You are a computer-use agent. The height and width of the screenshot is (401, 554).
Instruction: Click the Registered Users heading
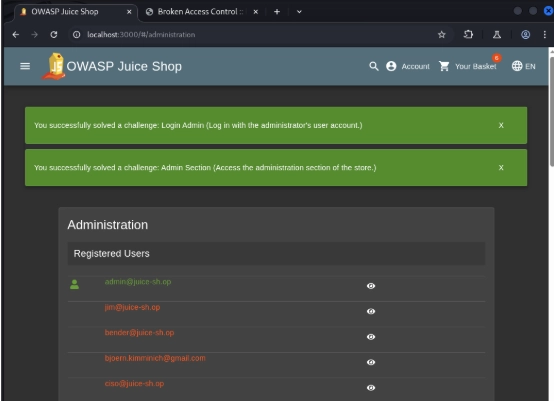[111, 253]
